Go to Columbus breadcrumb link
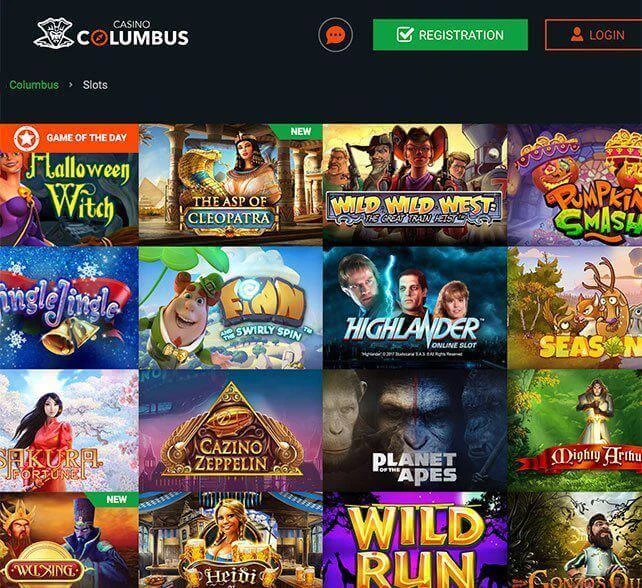This screenshot has height=588, width=642. 34,85
